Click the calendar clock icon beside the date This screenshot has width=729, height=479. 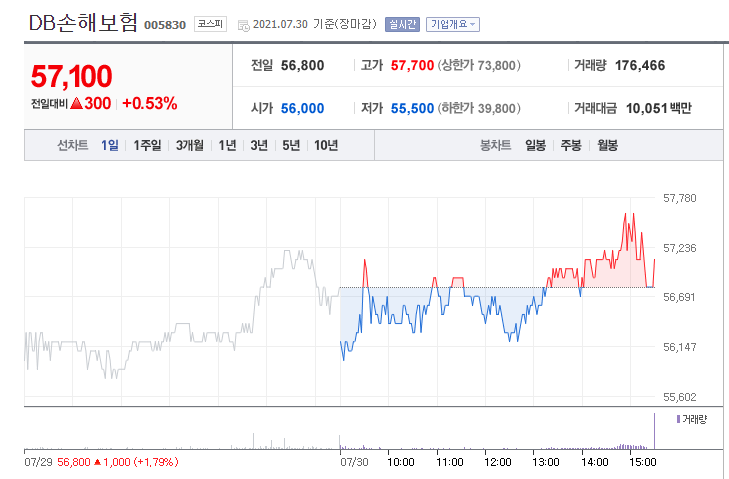[x=244, y=26]
